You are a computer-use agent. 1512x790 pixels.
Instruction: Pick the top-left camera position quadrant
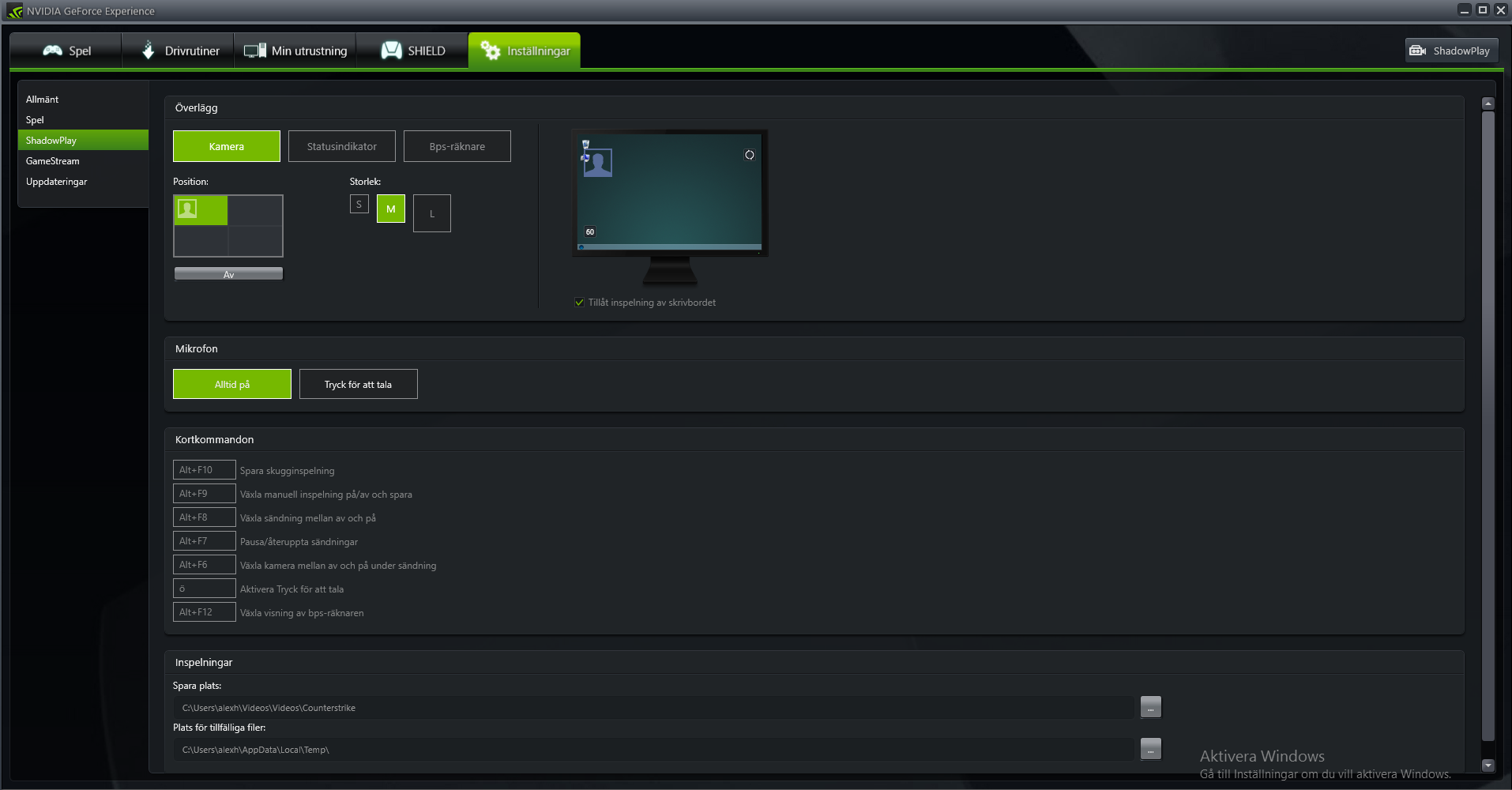(x=201, y=210)
